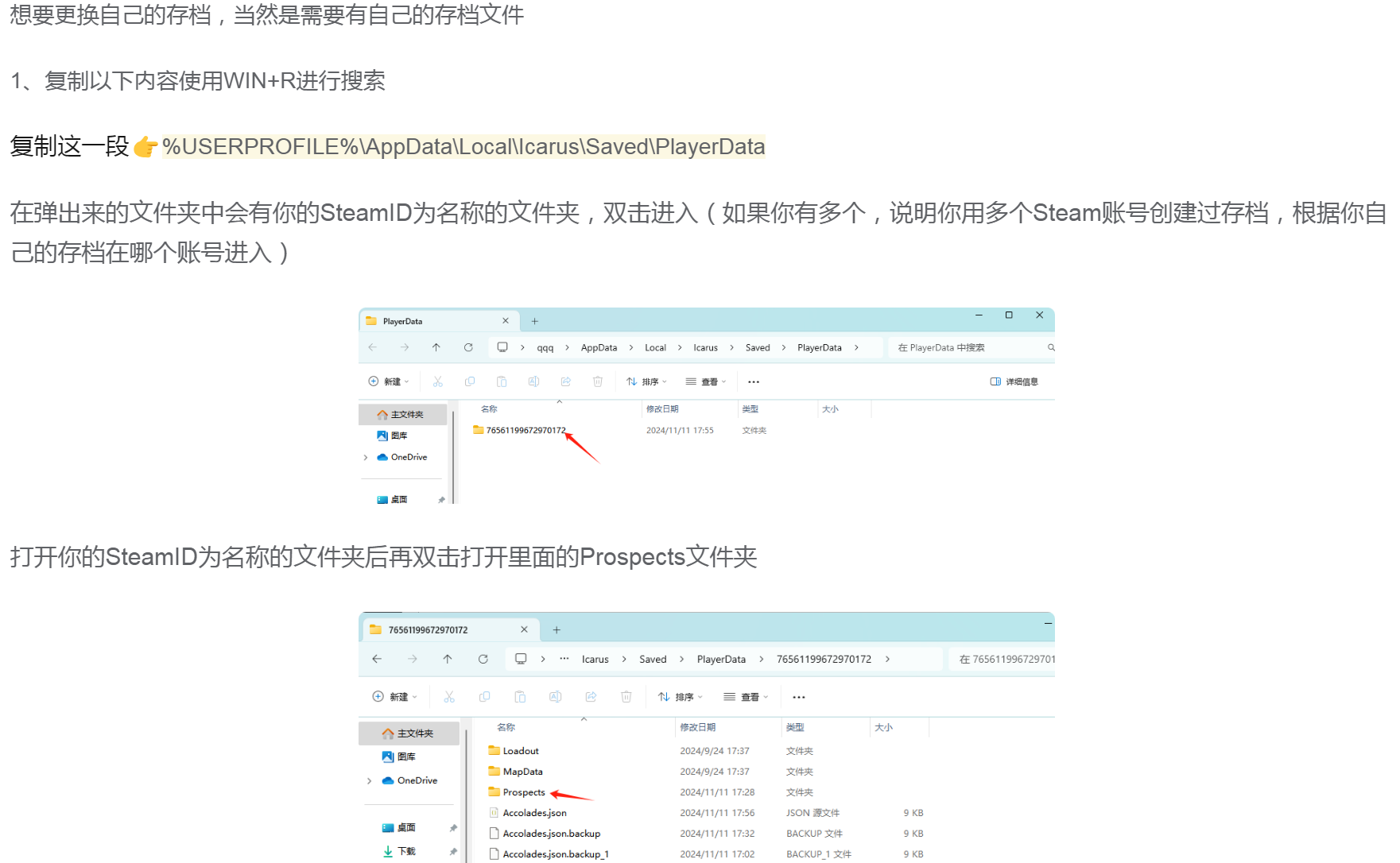Click Paste icon in PlayerData window toolbar

pyautogui.click(x=502, y=381)
